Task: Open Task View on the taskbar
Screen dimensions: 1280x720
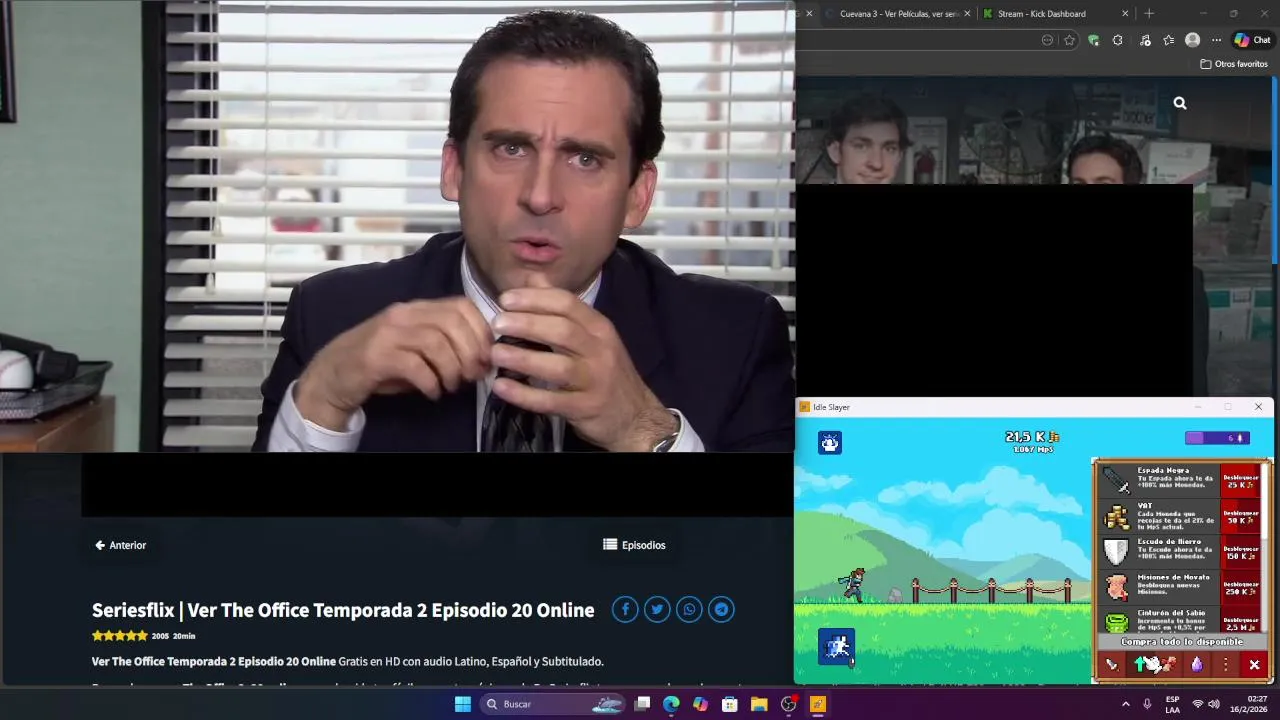Action: pyautogui.click(x=643, y=704)
